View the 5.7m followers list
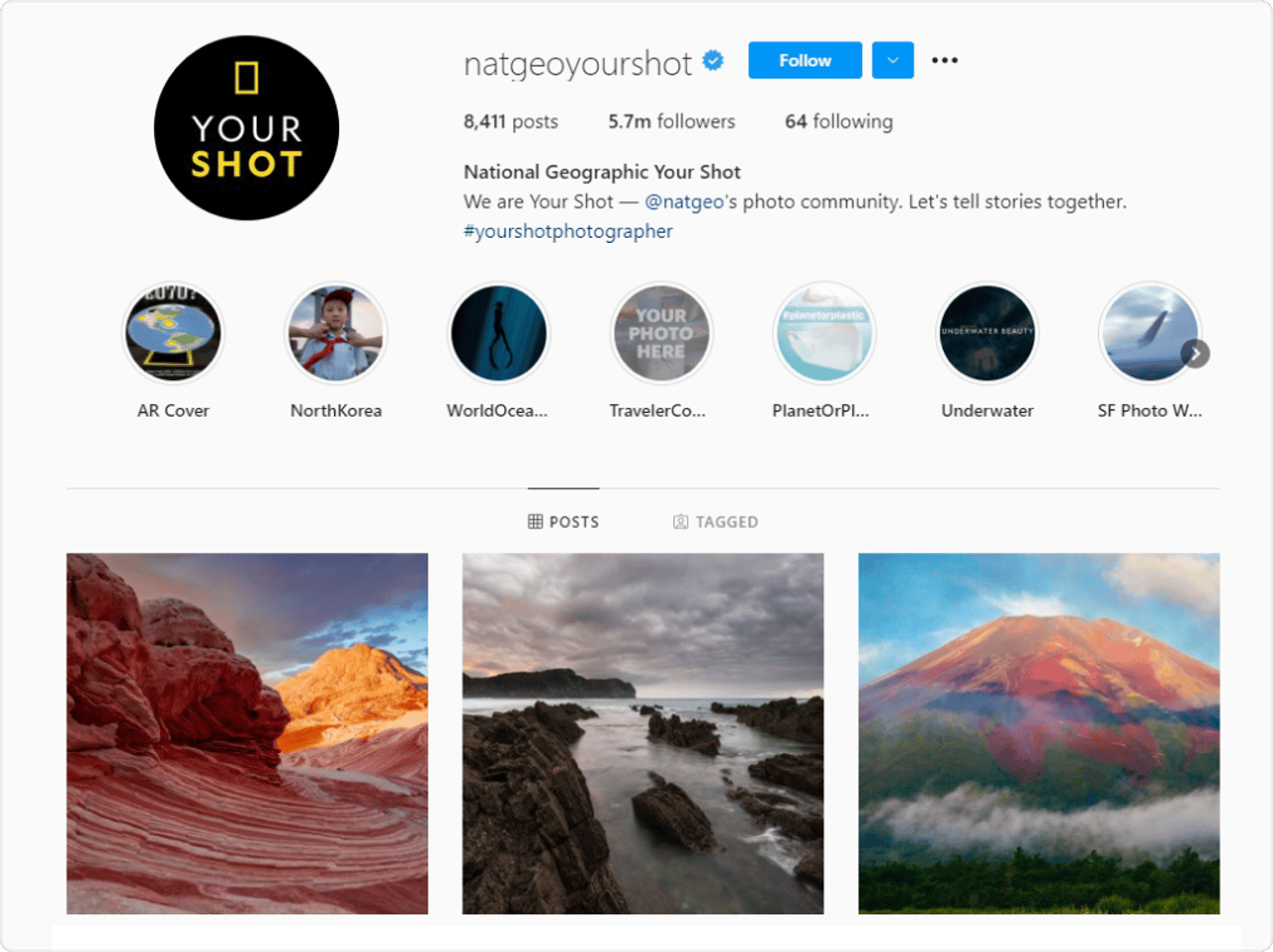The height and width of the screenshot is (952, 1273). click(x=672, y=121)
